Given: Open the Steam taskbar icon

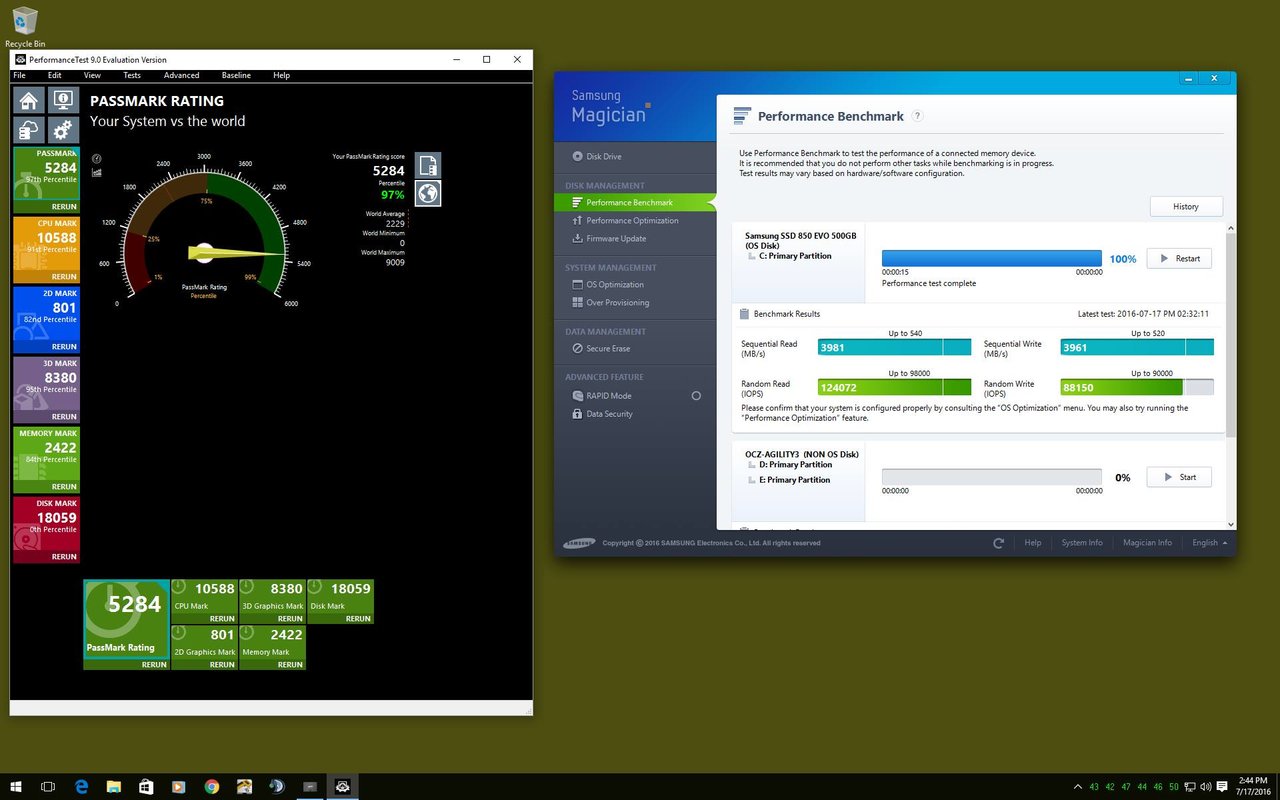Looking at the screenshot, I should tap(277, 787).
